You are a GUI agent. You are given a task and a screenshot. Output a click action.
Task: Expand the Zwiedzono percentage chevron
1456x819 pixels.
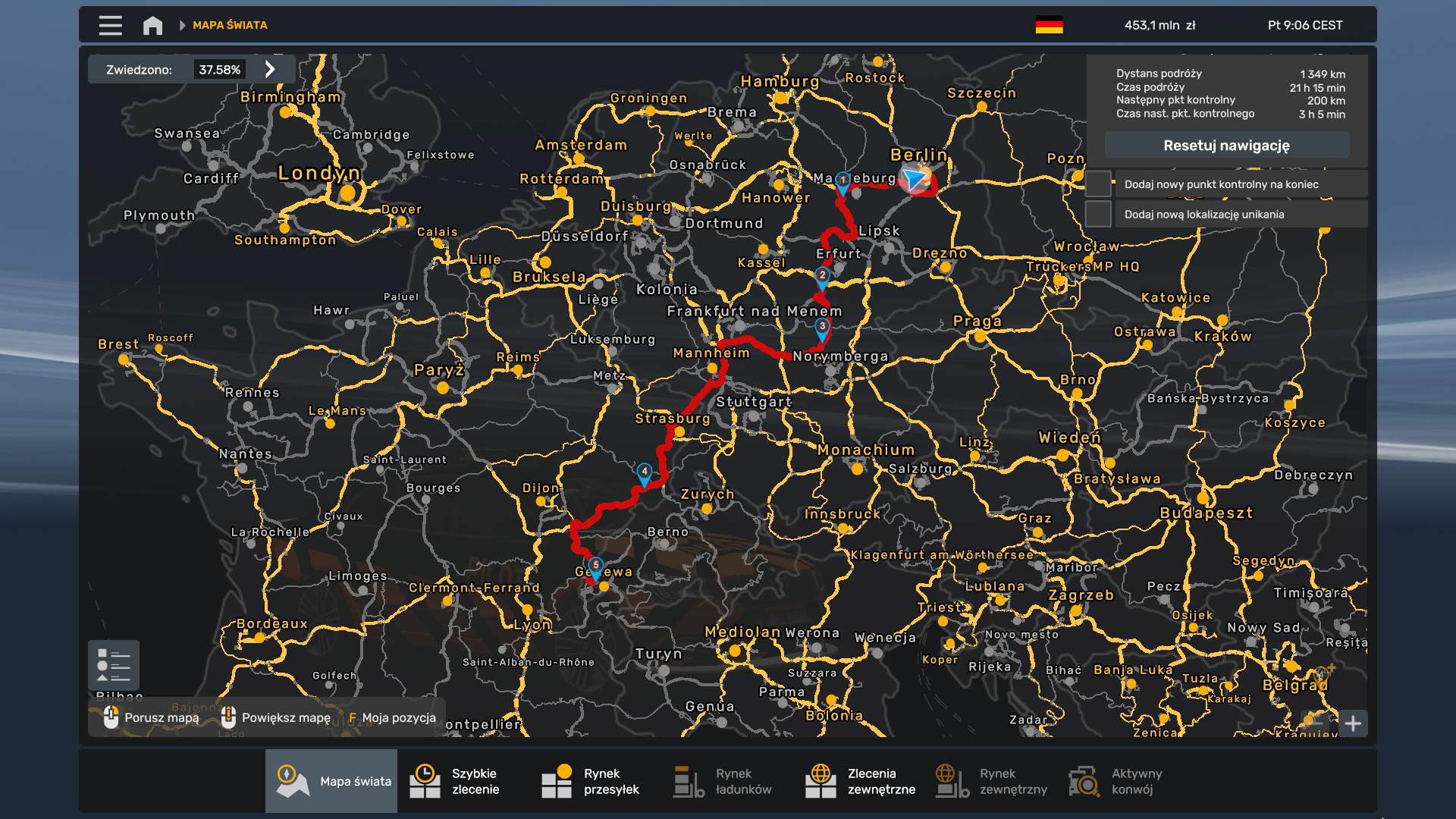click(x=270, y=70)
